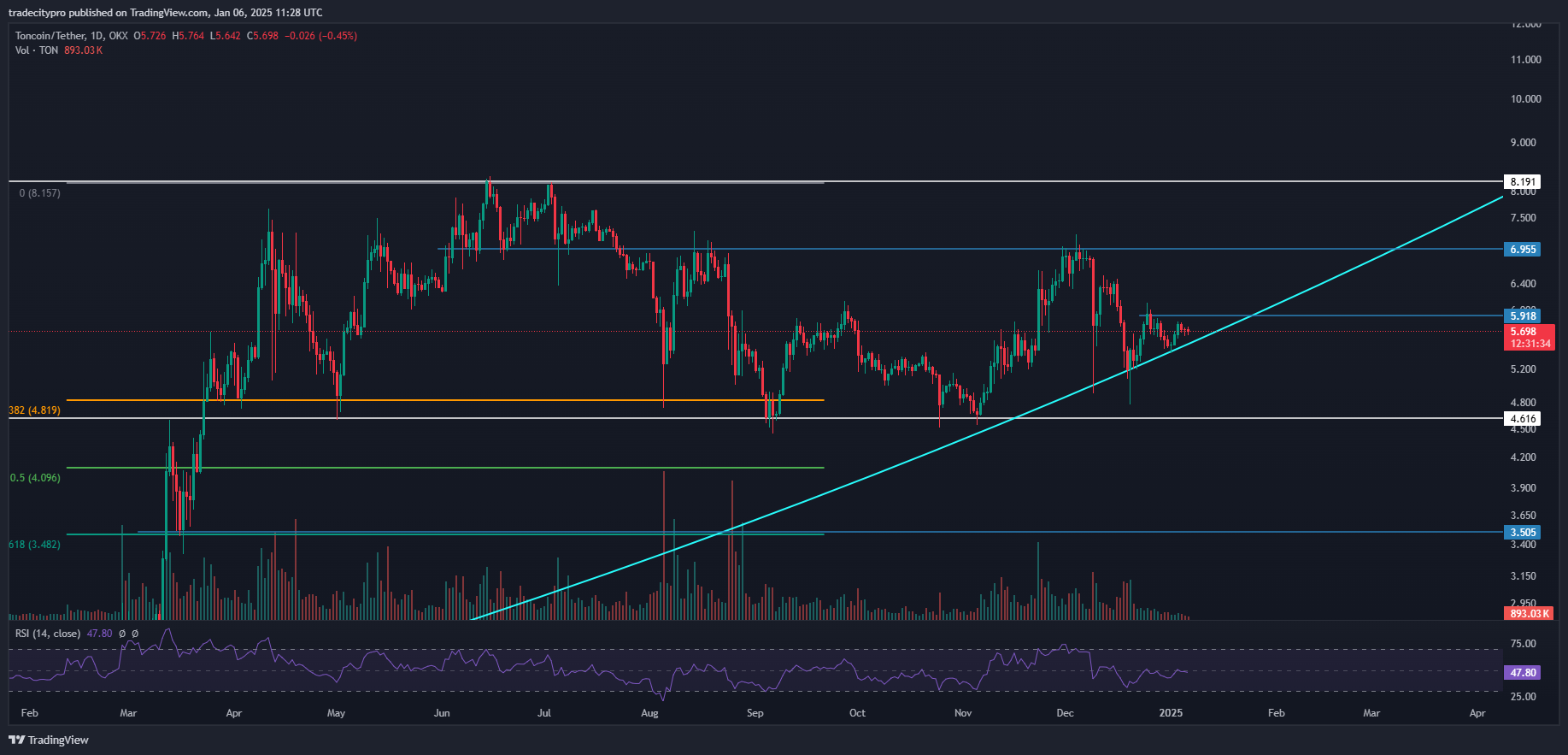Click the RSI (14, close) indicator legend
Screen dimensions: 1568x755
[48, 634]
